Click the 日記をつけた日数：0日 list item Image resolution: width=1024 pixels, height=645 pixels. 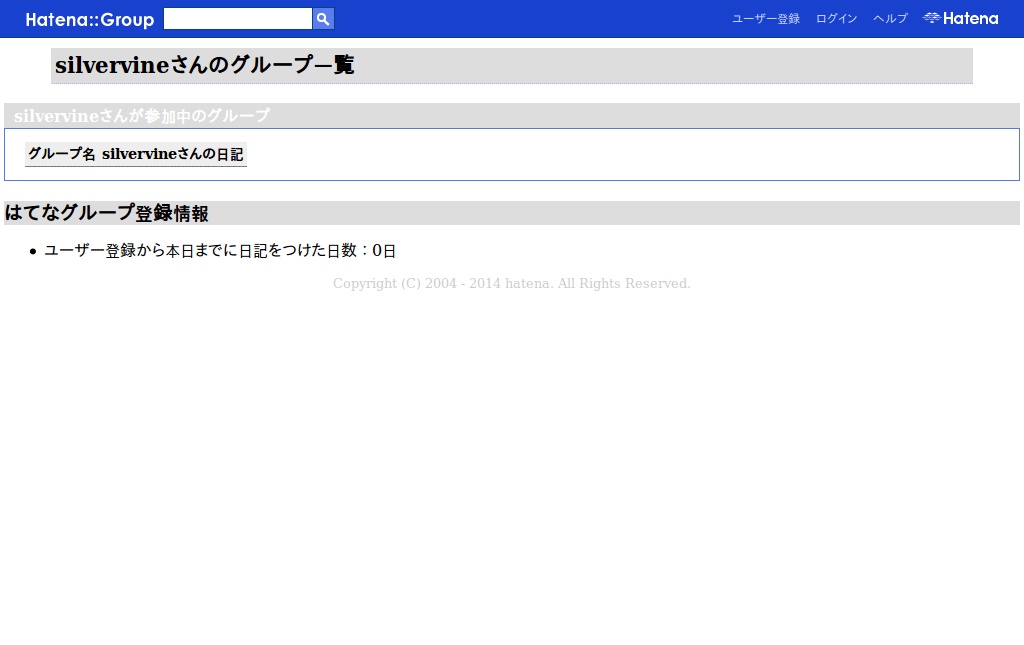pos(220,251)
